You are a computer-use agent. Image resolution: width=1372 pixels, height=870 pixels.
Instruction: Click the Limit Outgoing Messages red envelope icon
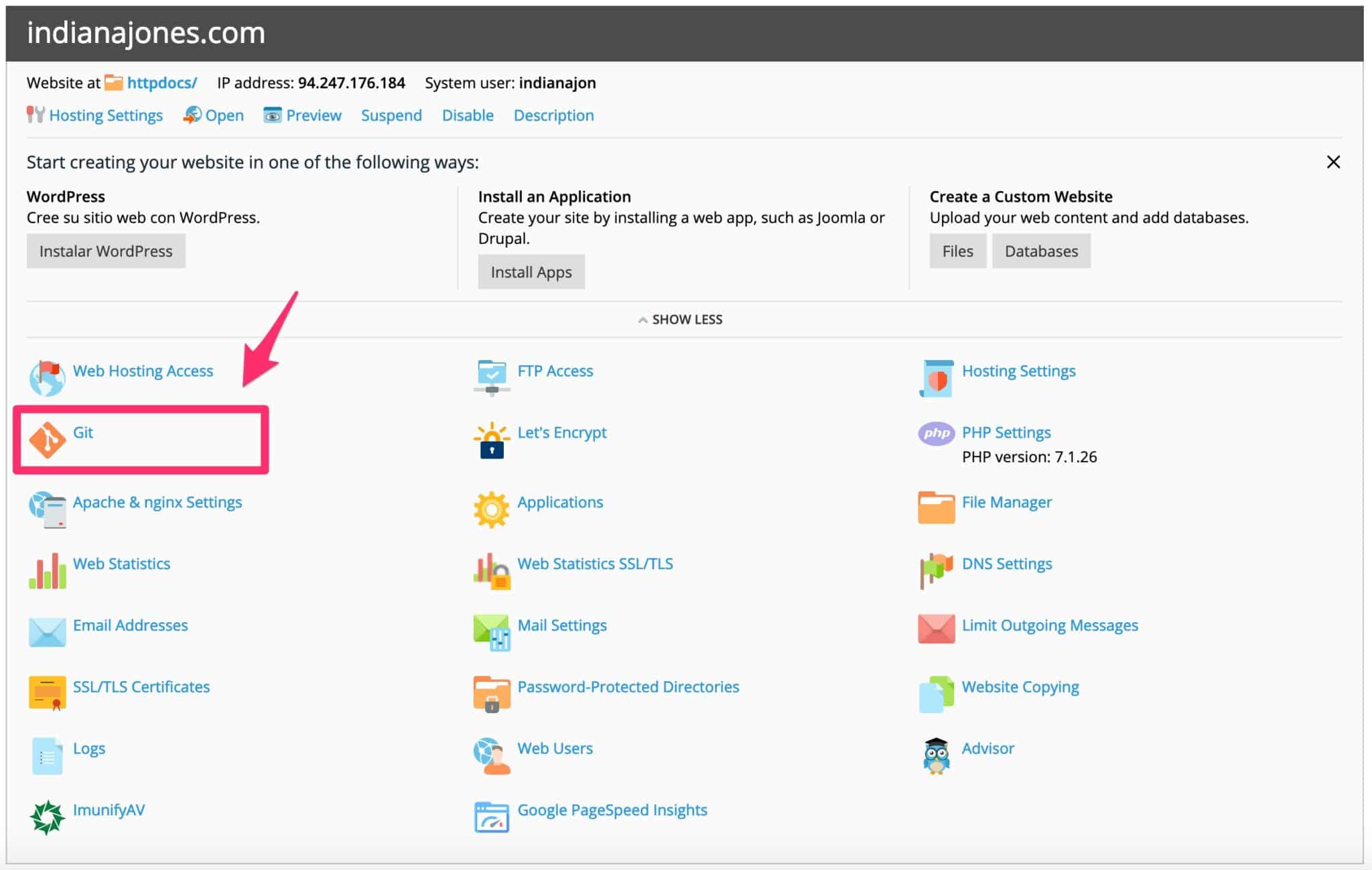pos(936,629)
